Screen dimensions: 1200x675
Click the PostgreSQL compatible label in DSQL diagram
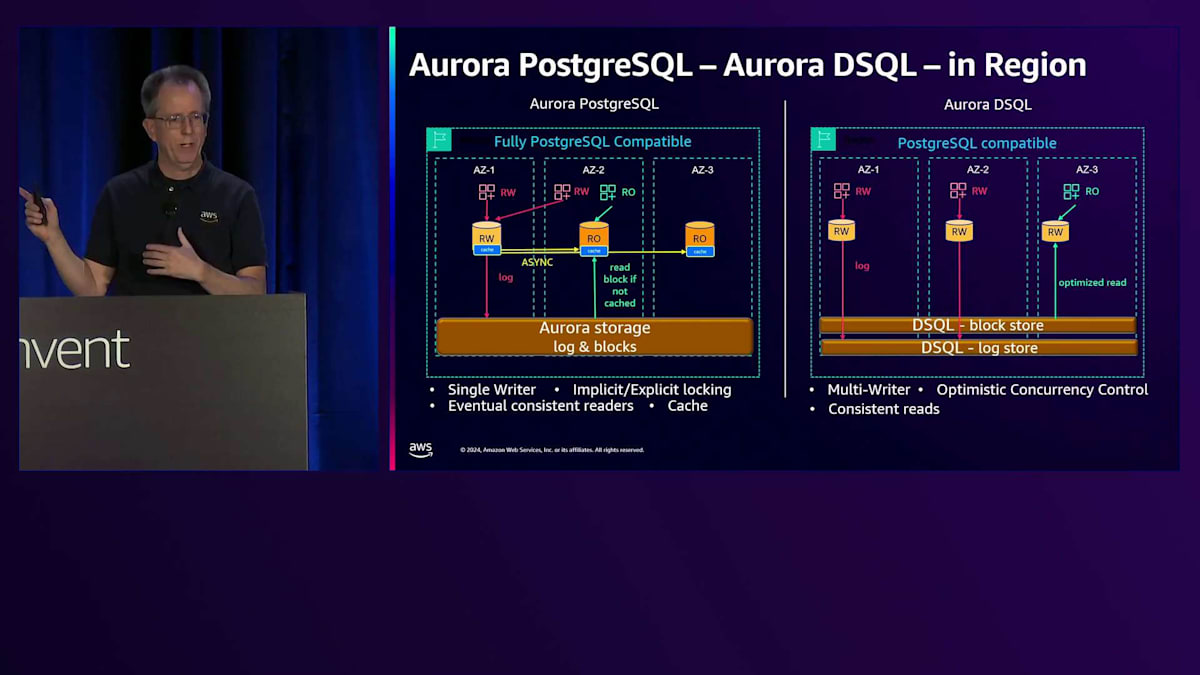(x=977, y=143)
